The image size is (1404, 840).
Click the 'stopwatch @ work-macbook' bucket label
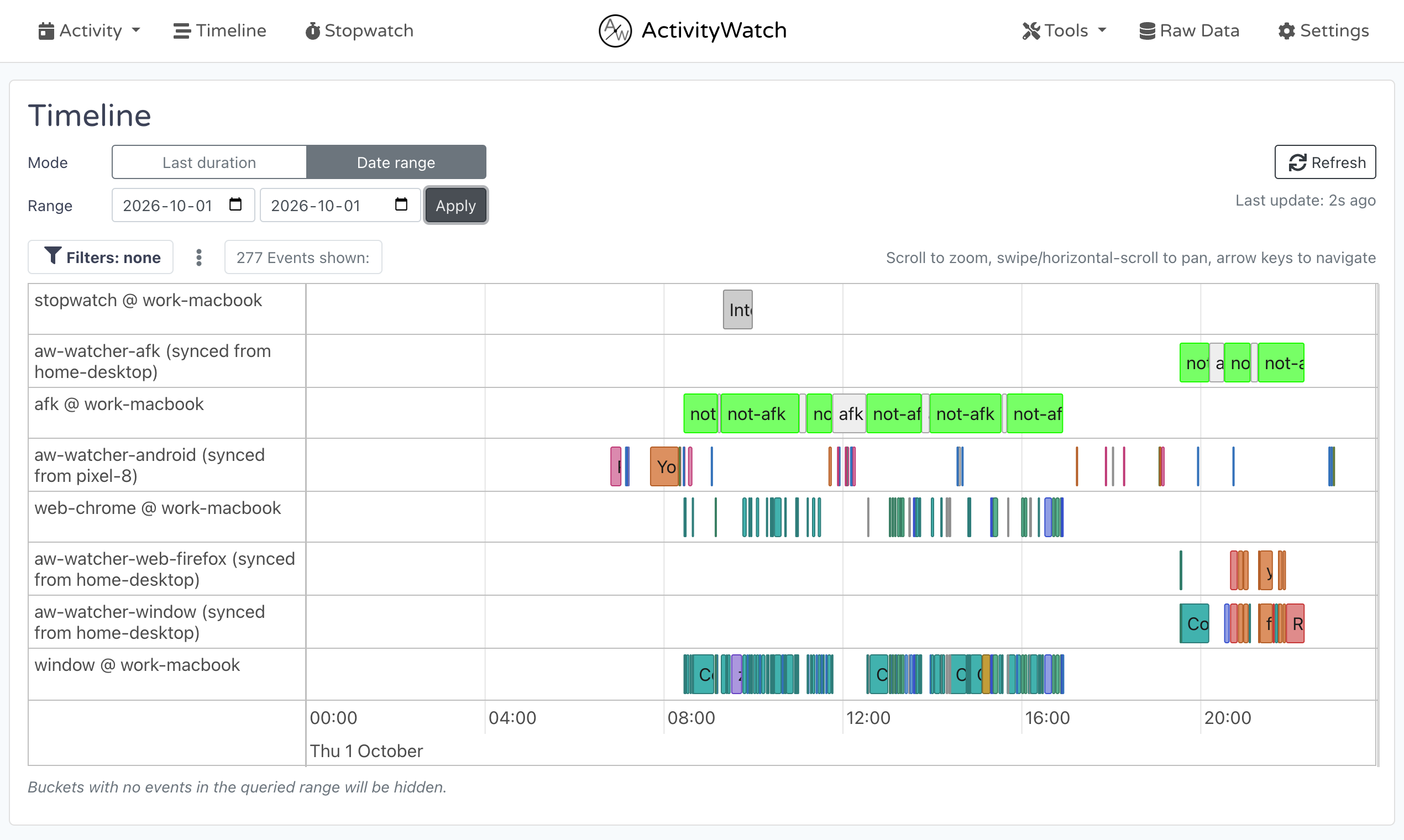coord(148,301)
